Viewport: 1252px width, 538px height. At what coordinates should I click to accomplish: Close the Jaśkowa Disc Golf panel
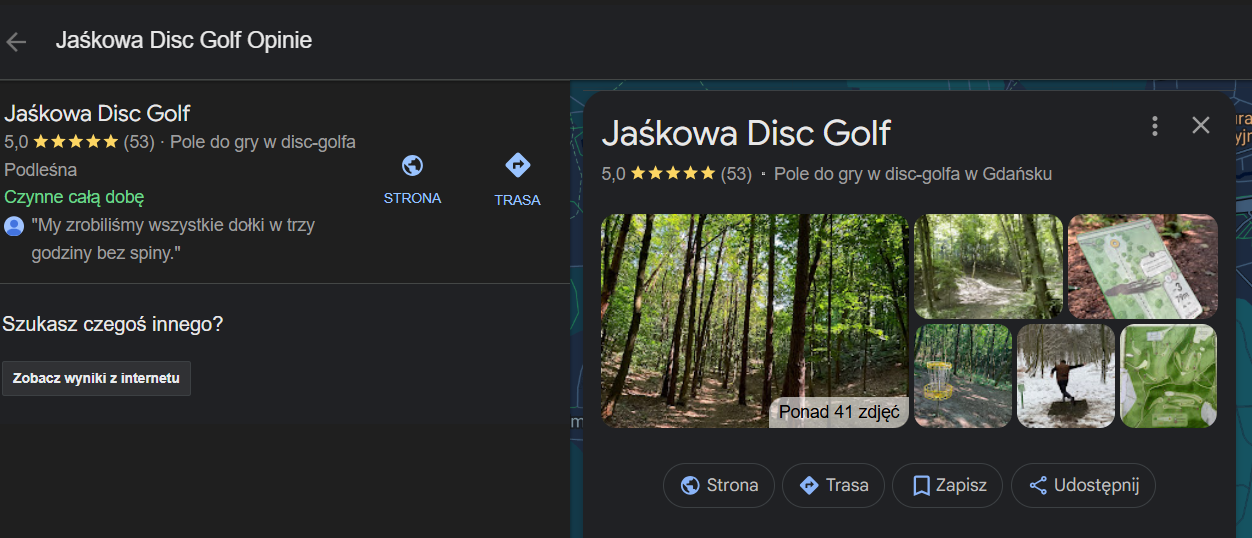(x=1201, y=125)
